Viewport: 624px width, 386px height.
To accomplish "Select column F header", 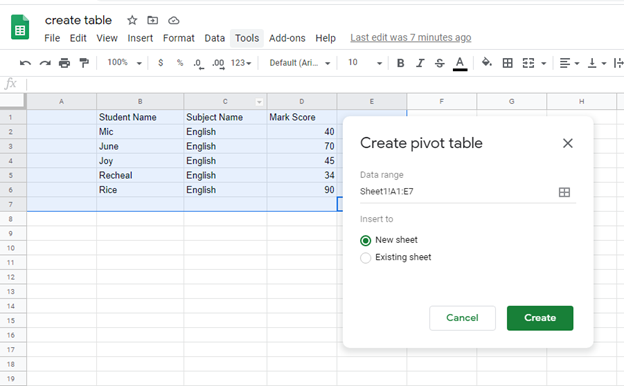I will pyautogui.click(x=441, y=101).
